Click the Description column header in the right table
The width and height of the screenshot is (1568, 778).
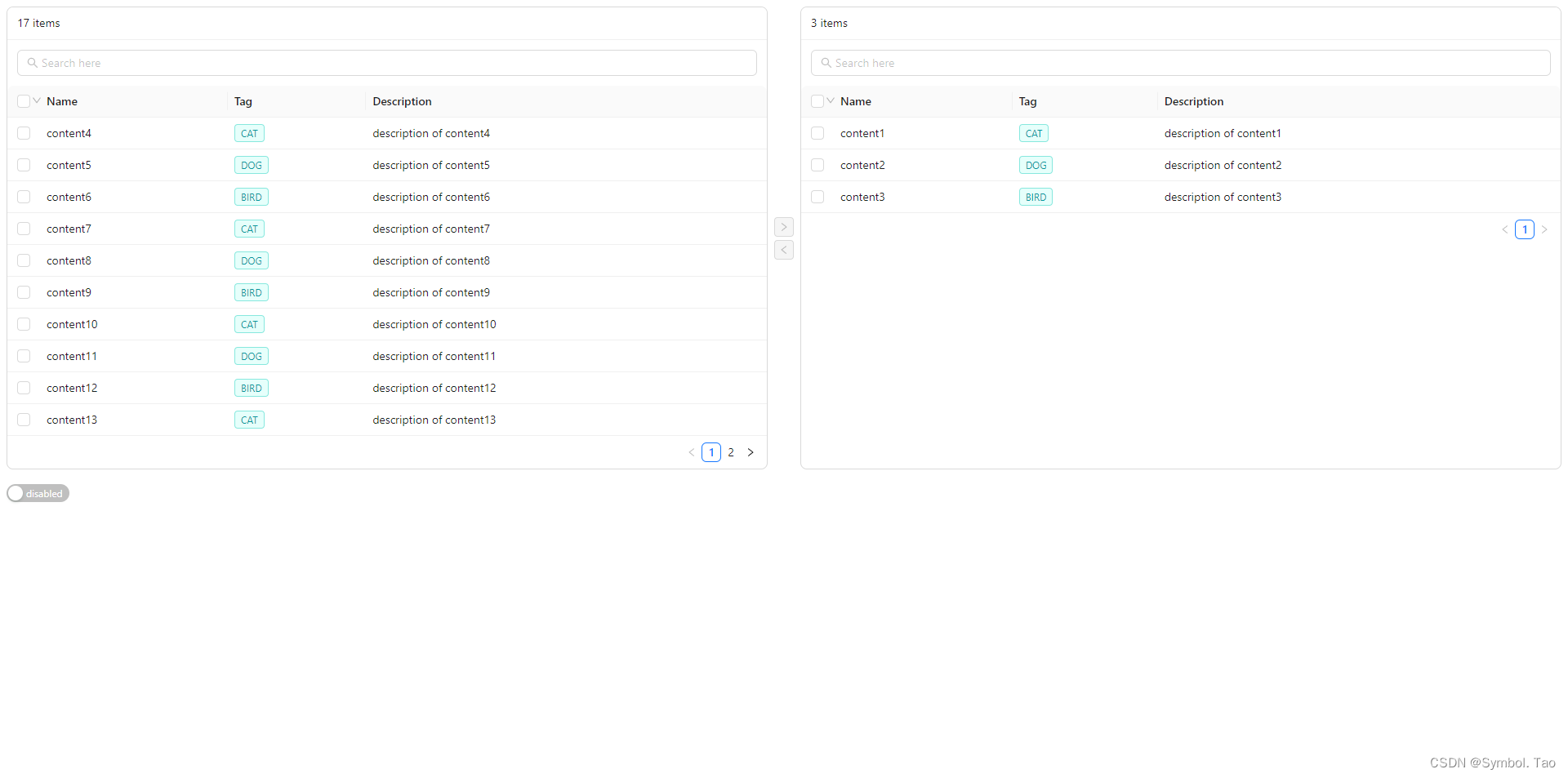pos(1194,101)
